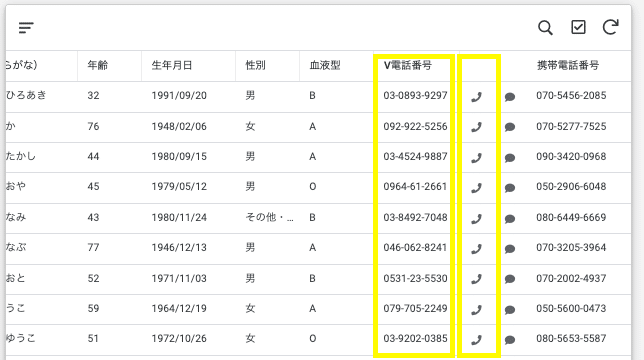Click birthdate 1946/12/13
This screenshot has height=360, width=644.
pyautogui.click(x=179, y=248)
